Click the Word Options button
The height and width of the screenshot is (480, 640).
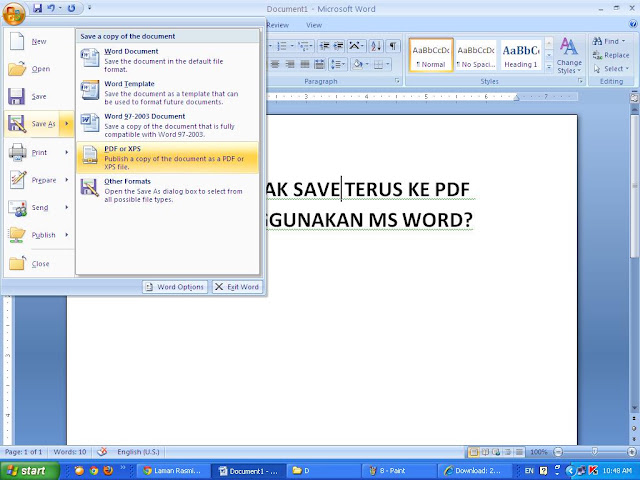point(175,287)
